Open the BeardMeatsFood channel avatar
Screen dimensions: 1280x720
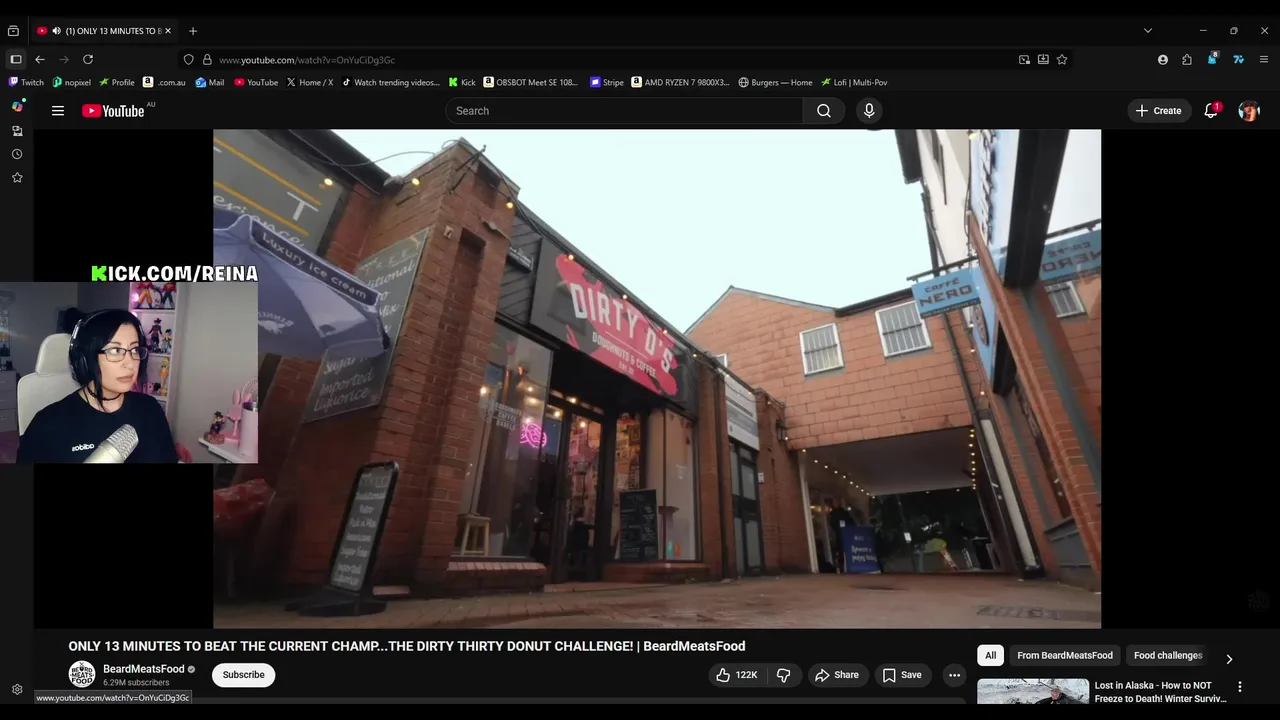(x=82, y=675)
